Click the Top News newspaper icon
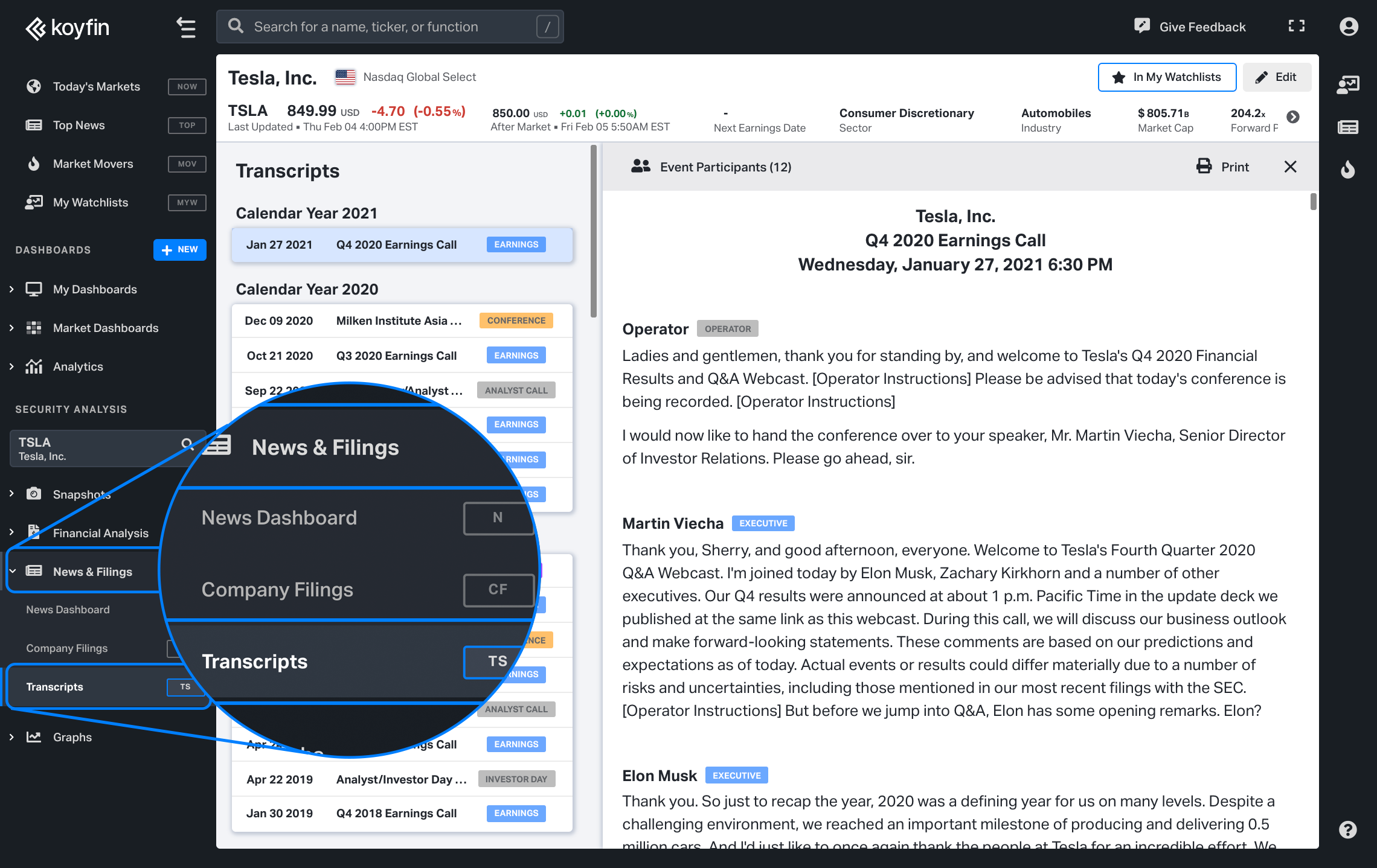 tap(34, 125)
